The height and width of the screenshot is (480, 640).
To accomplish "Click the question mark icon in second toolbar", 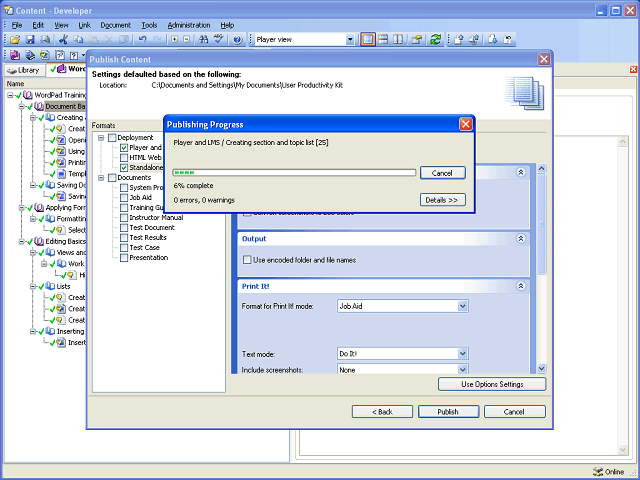I will pos(74,56).
